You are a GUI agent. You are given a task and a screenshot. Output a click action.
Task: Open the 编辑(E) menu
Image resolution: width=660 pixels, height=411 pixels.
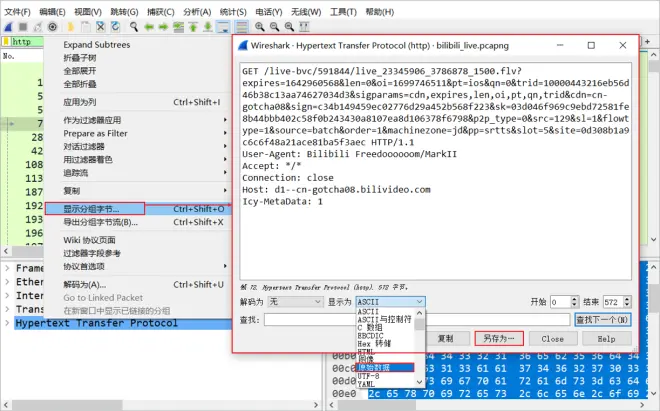pos(52,12)
